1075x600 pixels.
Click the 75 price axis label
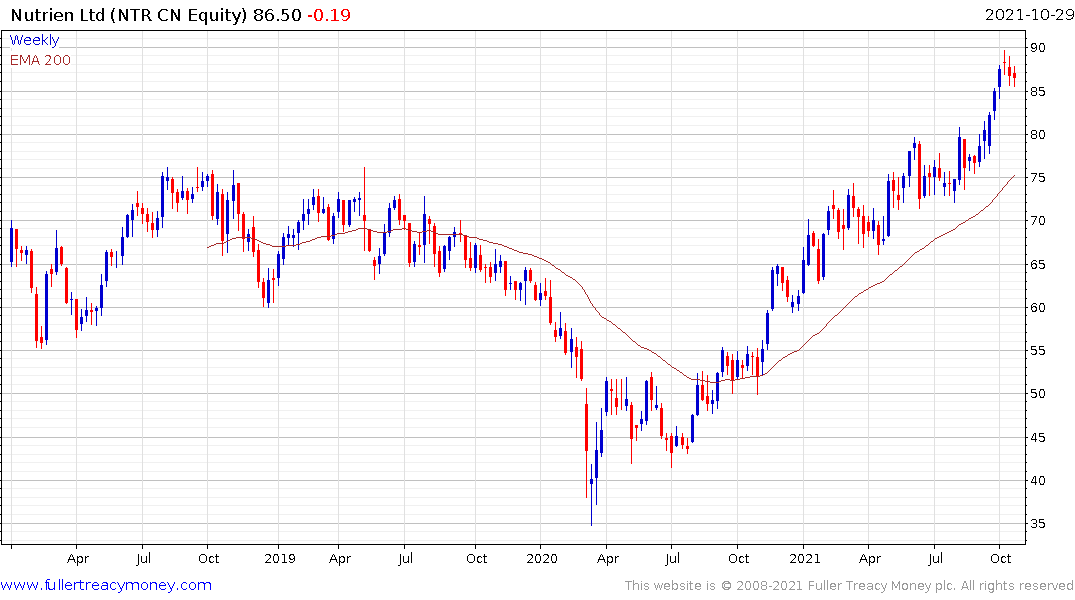[1037, 178]
